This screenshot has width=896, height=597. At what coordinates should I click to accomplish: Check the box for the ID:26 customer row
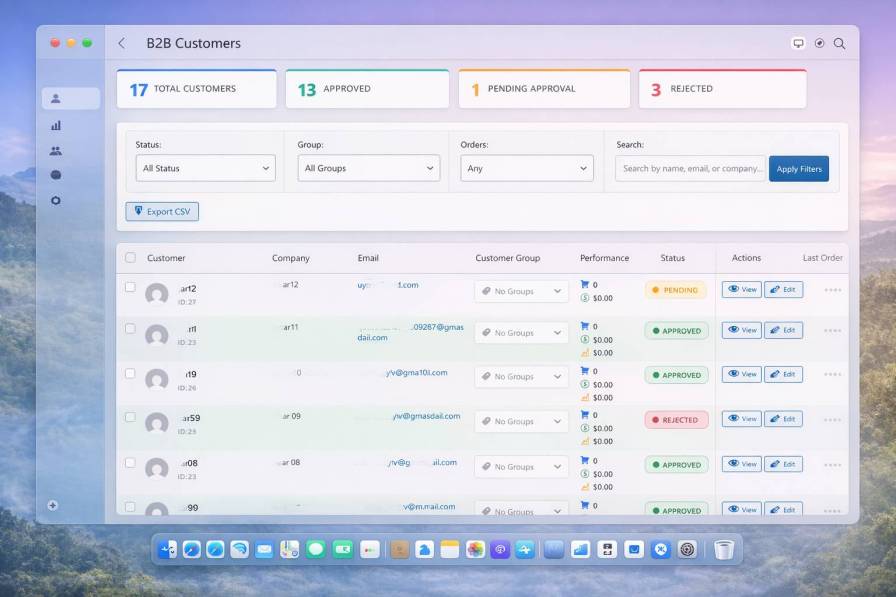[130, 373]
